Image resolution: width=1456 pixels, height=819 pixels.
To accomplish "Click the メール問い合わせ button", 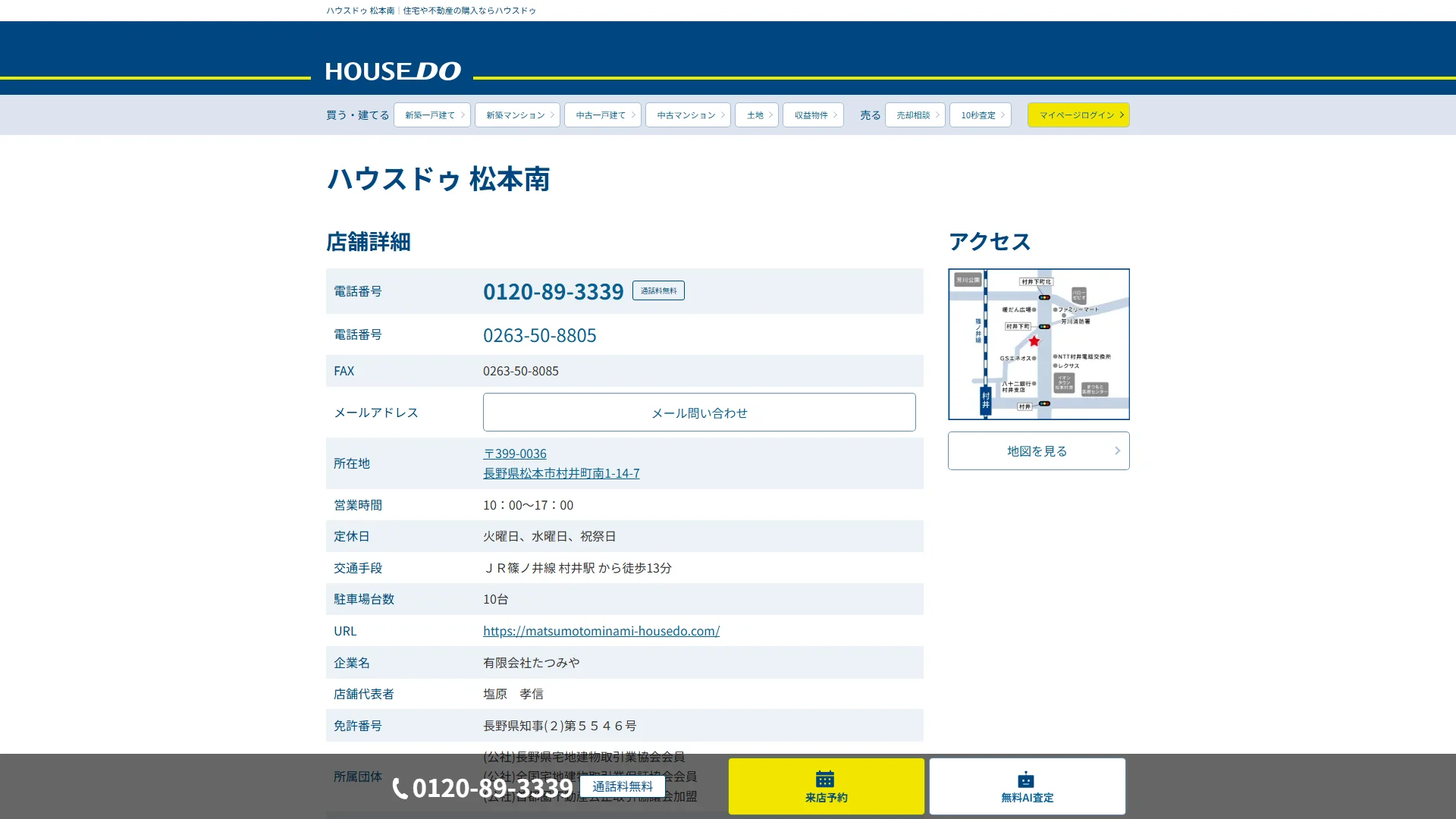I will [699, 413].
